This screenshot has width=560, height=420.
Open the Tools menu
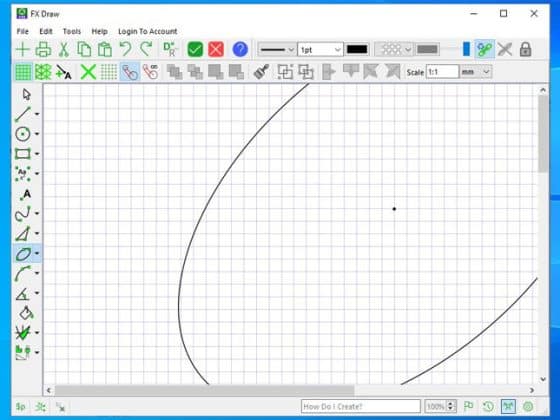[72, 31]
